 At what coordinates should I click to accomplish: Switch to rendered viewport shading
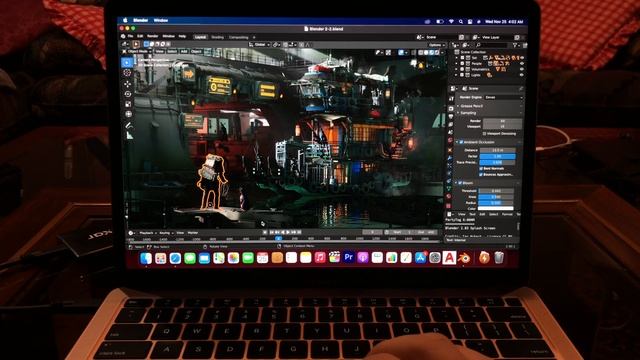tap(437, 53)
